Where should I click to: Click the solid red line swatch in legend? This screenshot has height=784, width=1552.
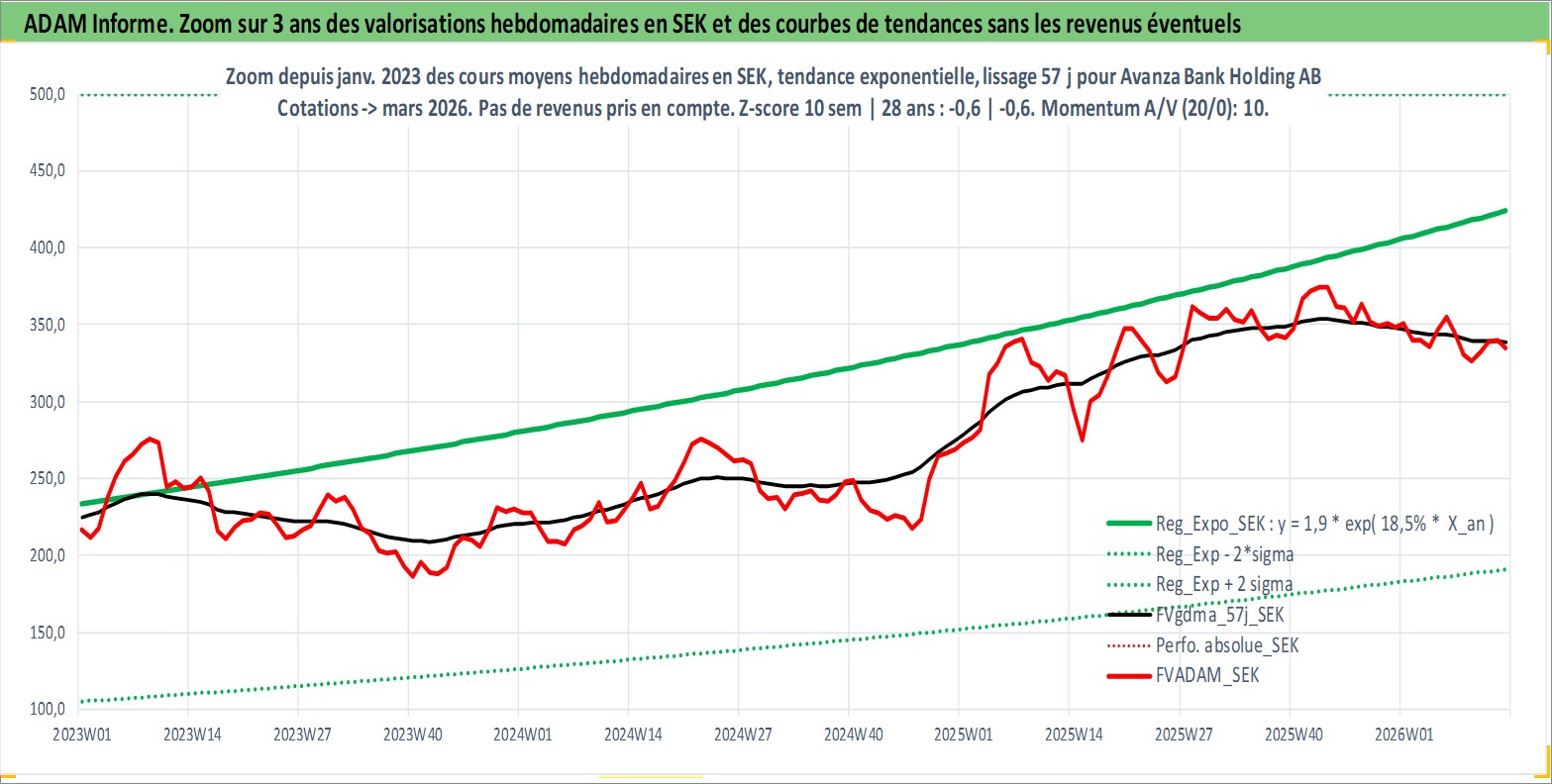click(1127, 676)
